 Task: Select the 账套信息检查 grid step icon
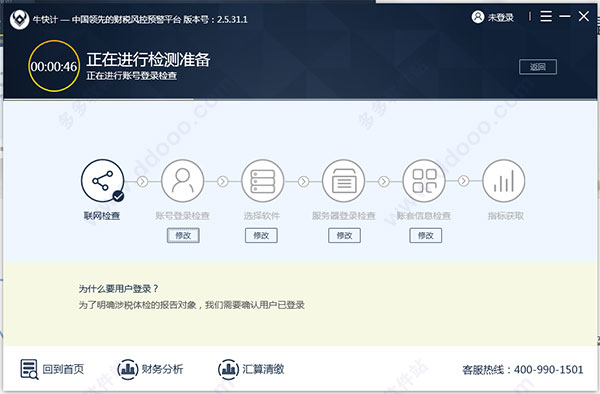pos(424,181)
